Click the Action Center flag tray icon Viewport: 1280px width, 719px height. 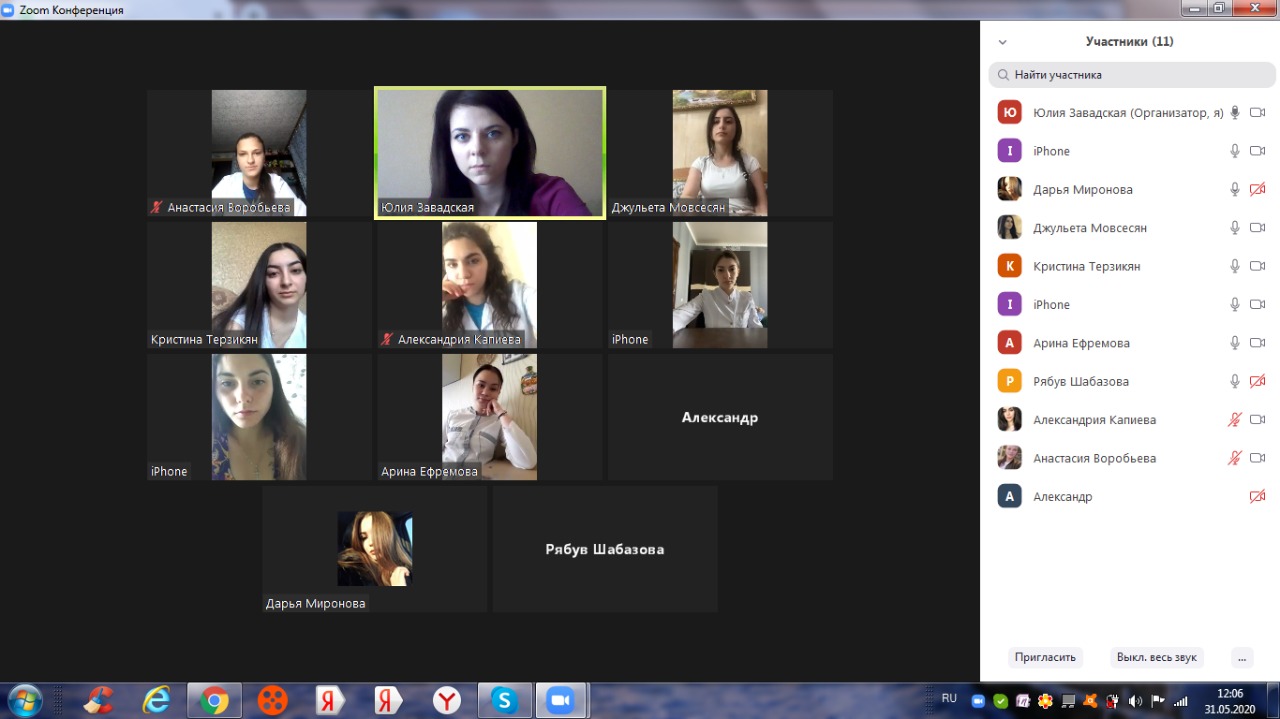point(1158,700)
